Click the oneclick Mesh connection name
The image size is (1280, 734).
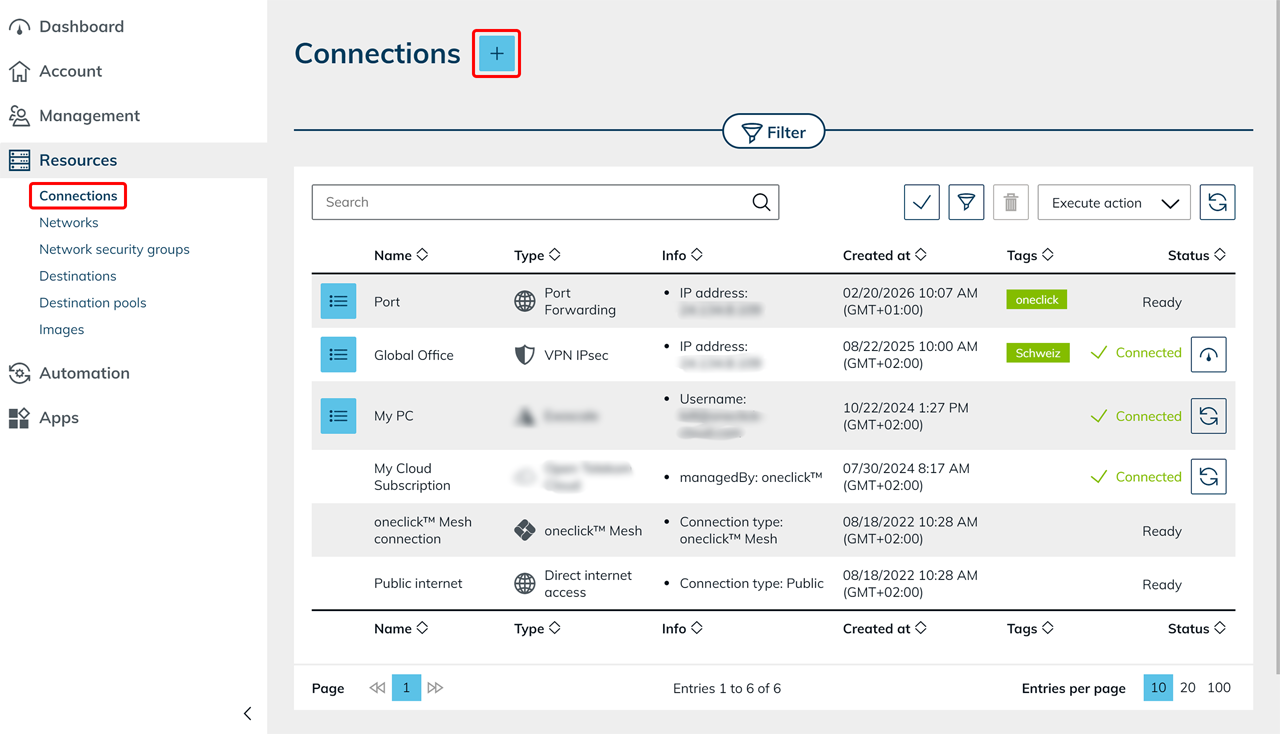(x=423, y=530)
